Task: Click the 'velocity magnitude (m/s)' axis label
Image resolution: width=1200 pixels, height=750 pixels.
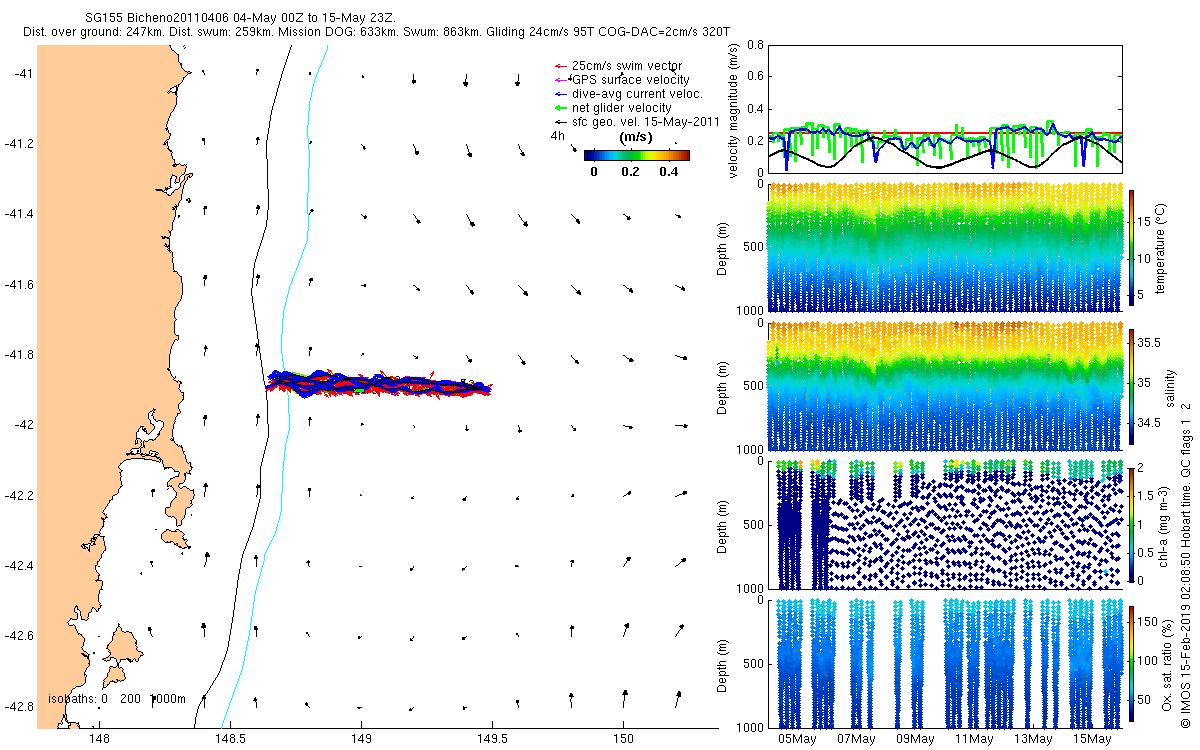Action: 735,109
